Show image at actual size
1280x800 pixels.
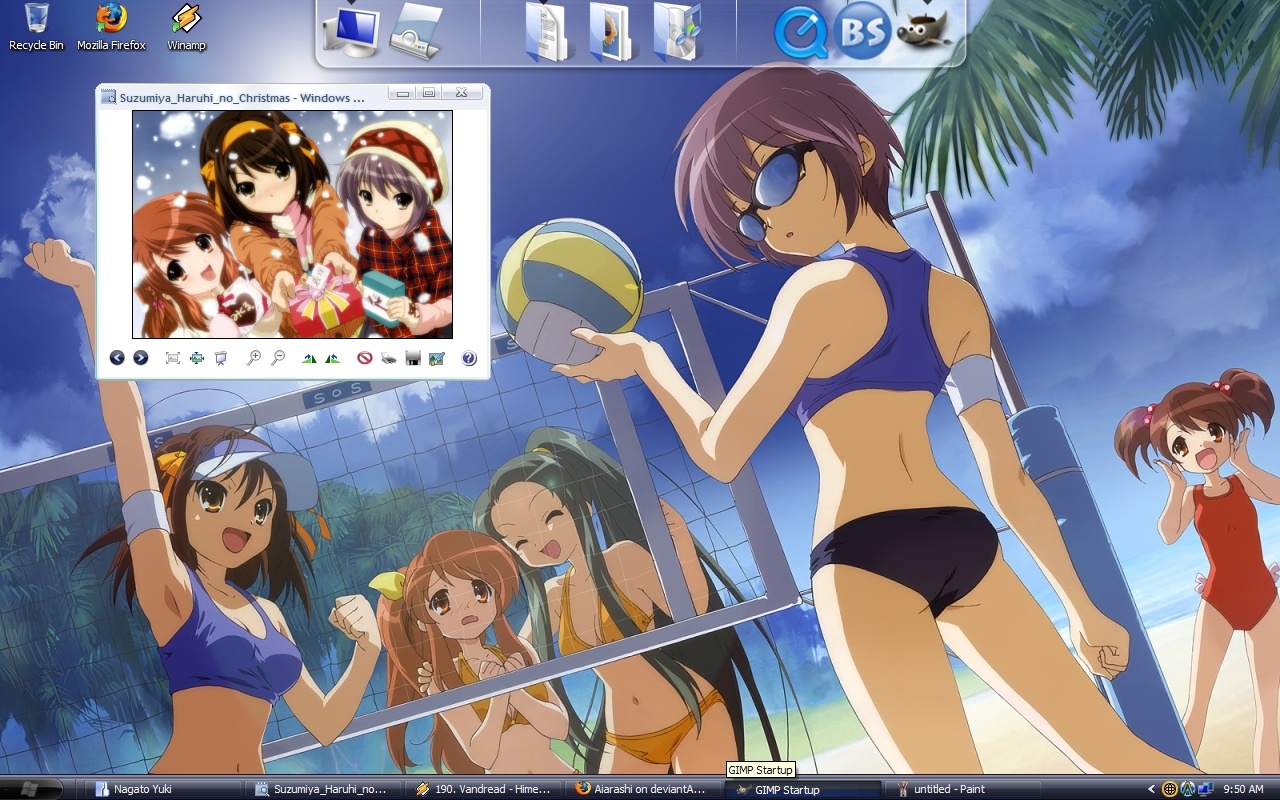[x=197, y=358]
